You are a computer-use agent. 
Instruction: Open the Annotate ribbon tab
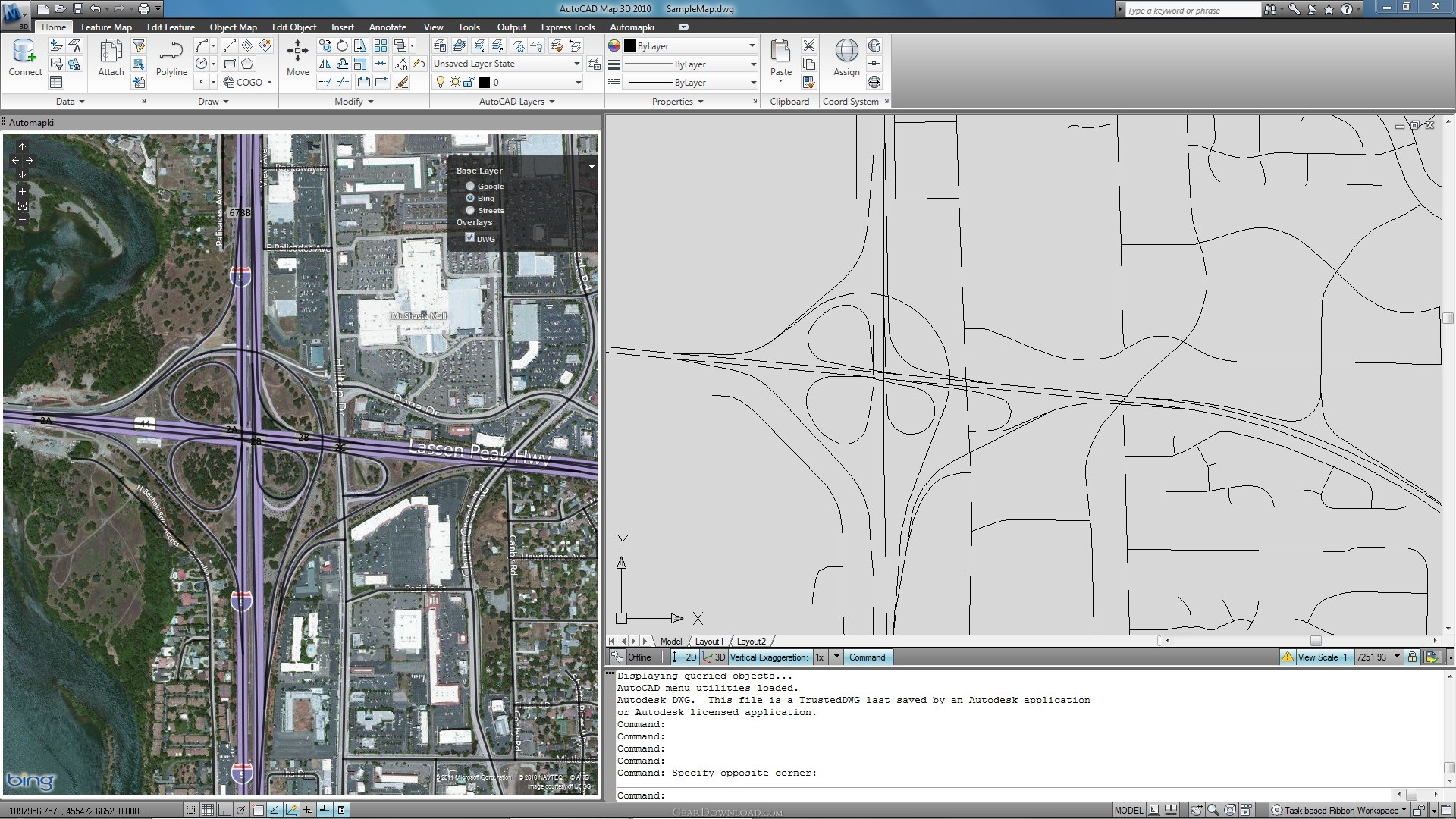tap(388, 27)
